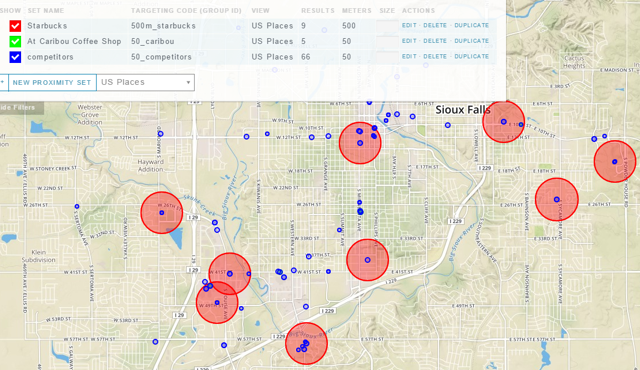
Task: Click the plus icon beside New Proximity Set
Action: coord(3,82)
